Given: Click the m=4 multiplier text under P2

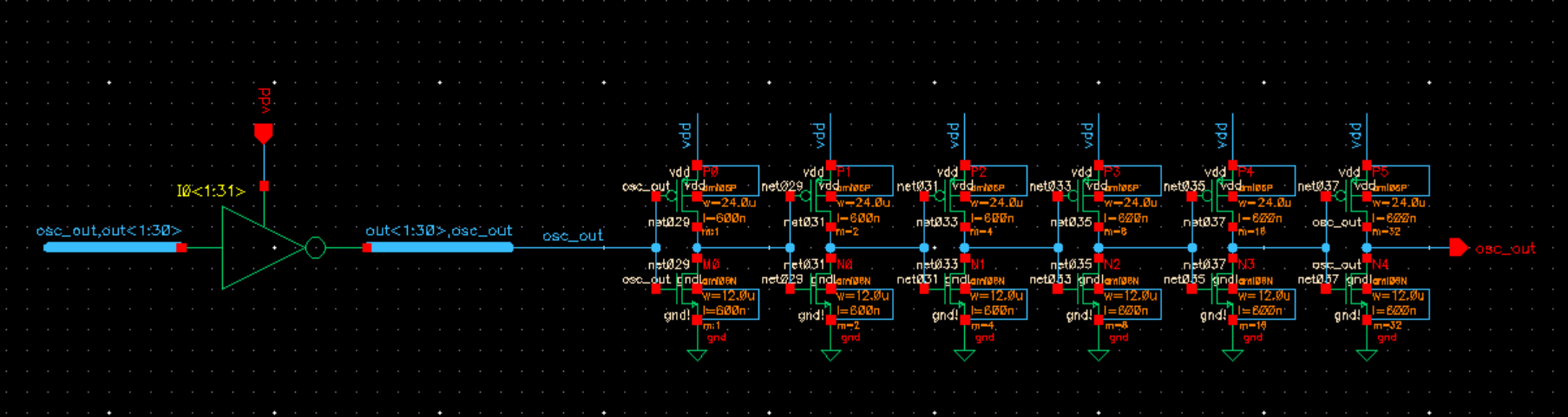Looking at the screenshot, I should (x=981, y=232).
